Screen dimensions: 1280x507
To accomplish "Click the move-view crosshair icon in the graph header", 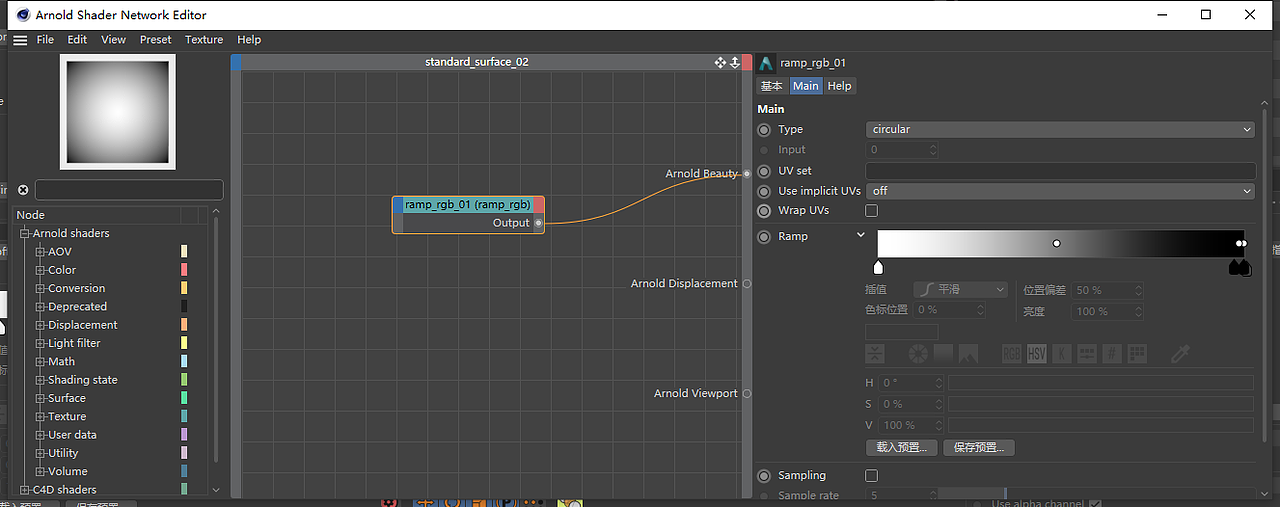I will pyautogui.click(x=720, y=62).
